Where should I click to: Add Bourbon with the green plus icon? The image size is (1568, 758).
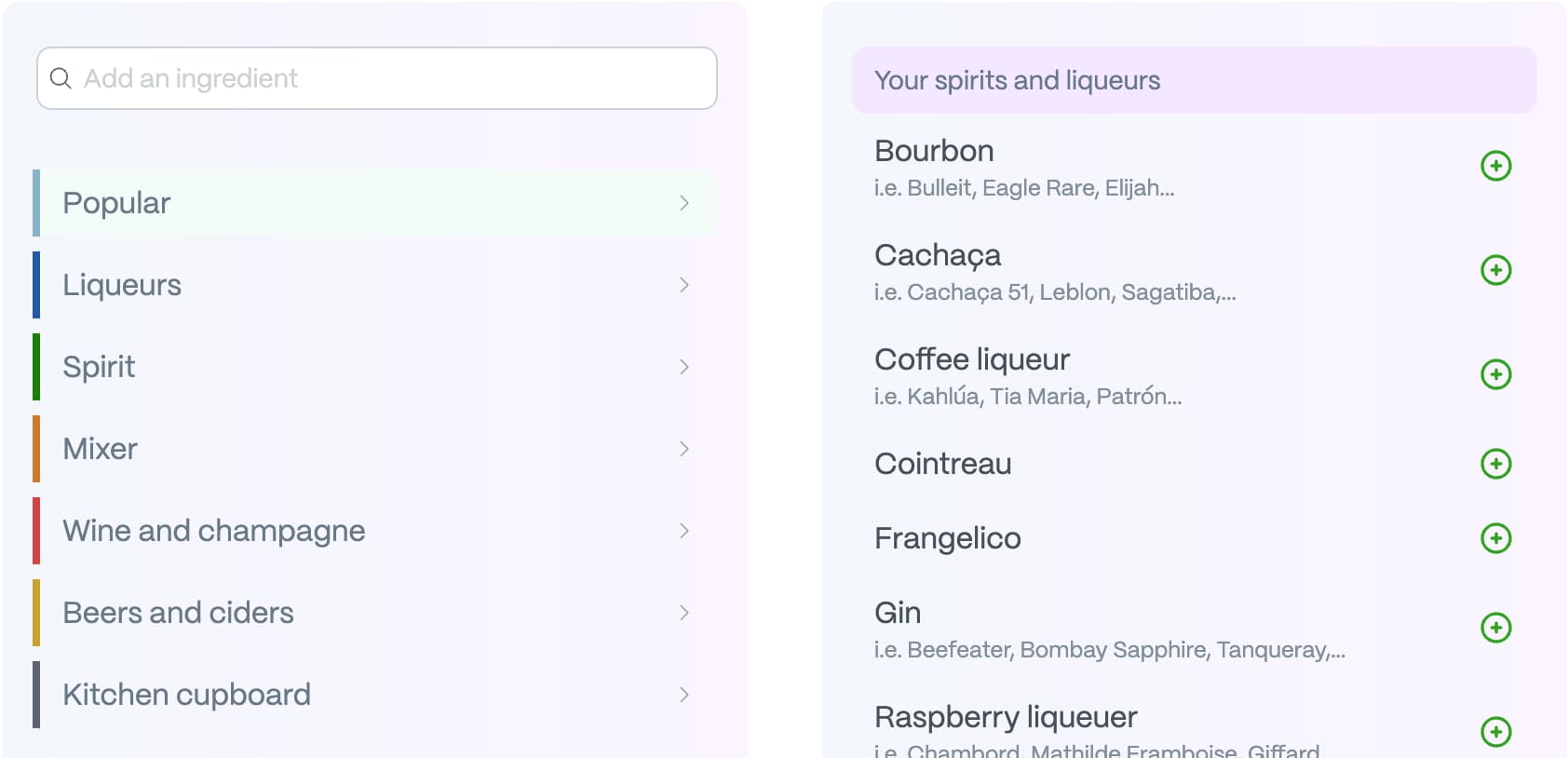1495,166
